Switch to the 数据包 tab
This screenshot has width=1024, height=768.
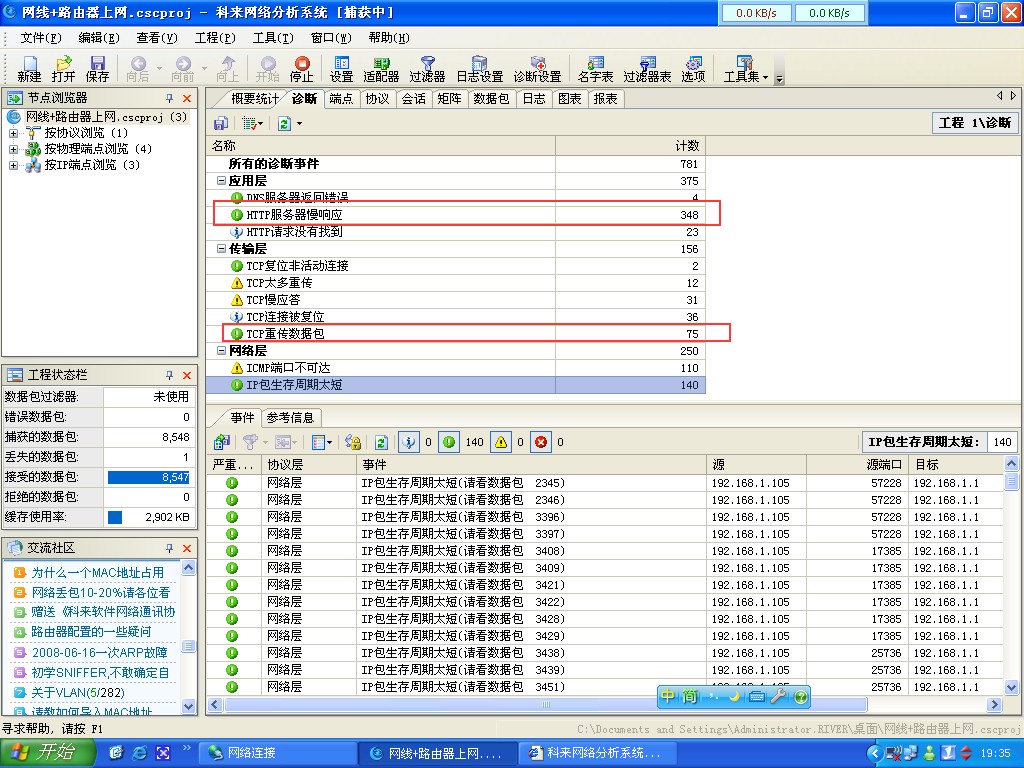click(x=491, y=99)
